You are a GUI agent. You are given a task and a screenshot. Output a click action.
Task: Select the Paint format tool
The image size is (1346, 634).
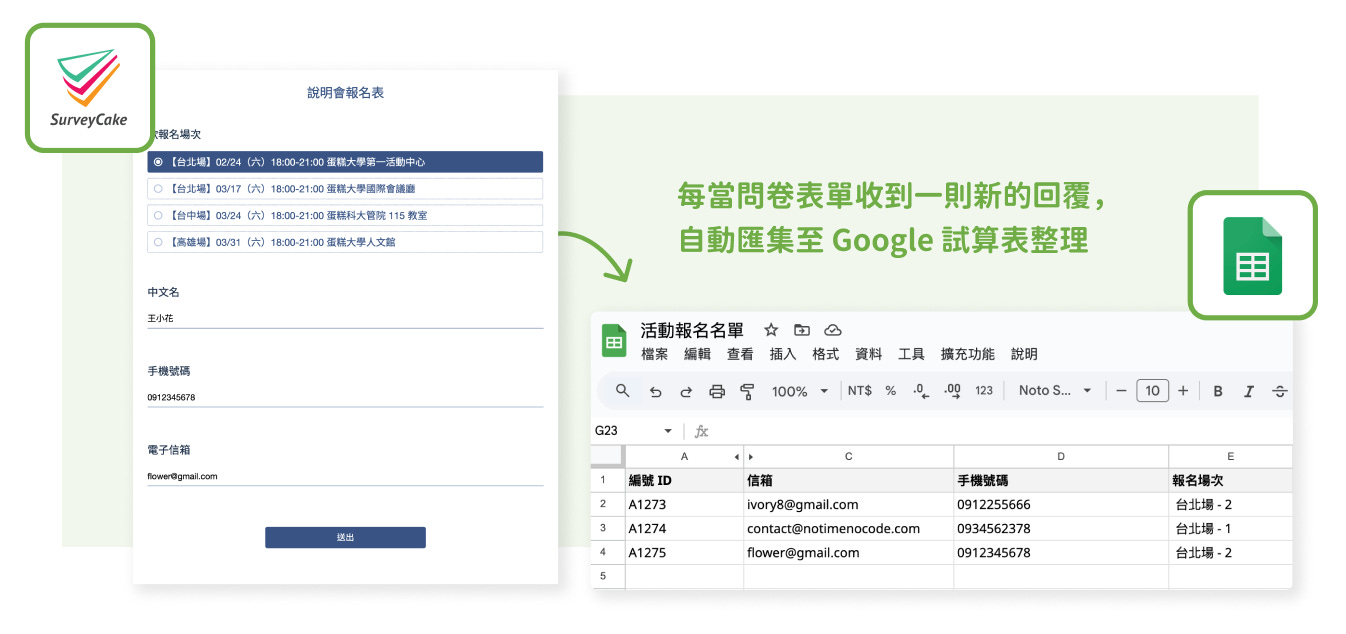point(747,391)
